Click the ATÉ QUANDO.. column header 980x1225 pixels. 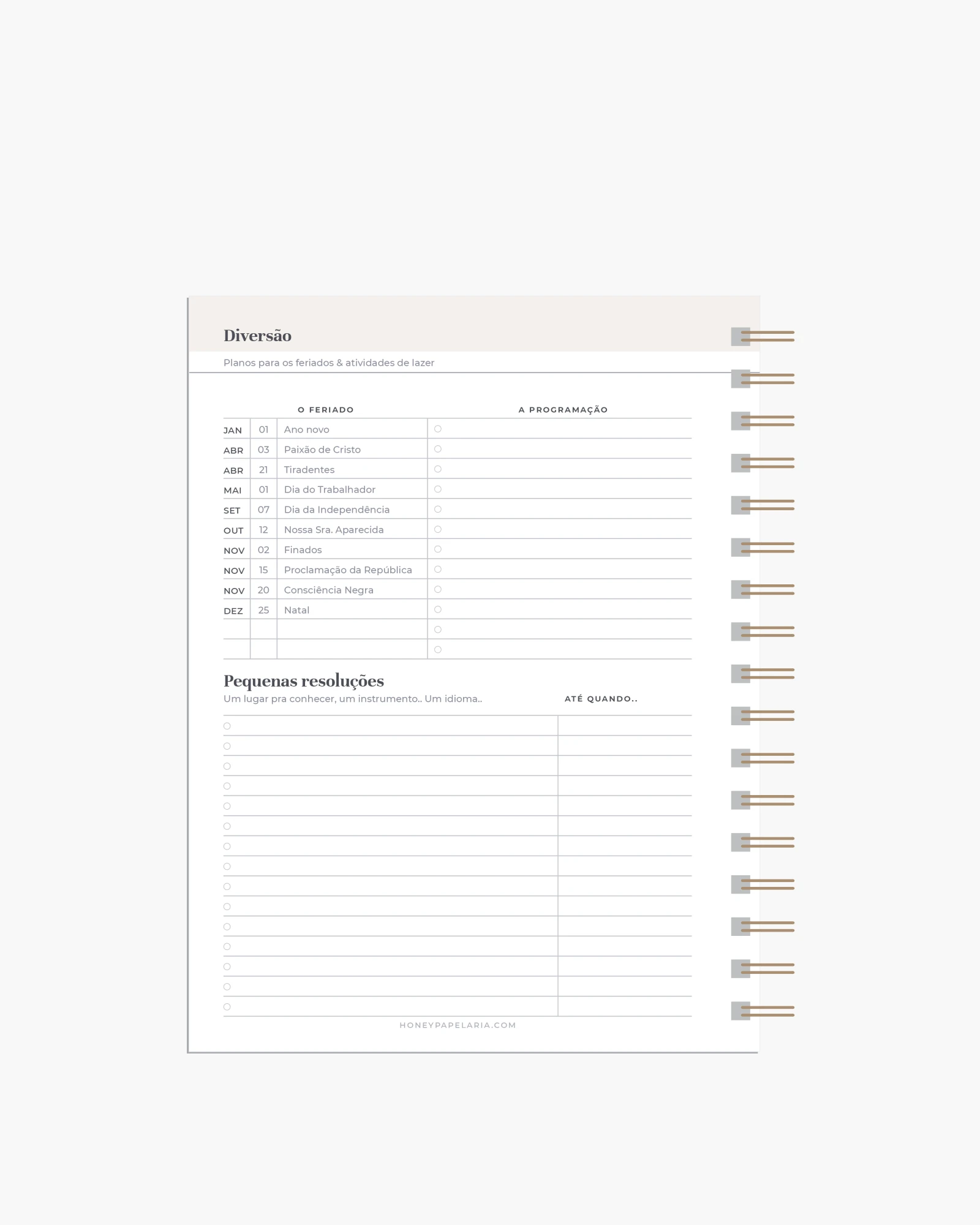pyautogui.click(x=601, y=699)
